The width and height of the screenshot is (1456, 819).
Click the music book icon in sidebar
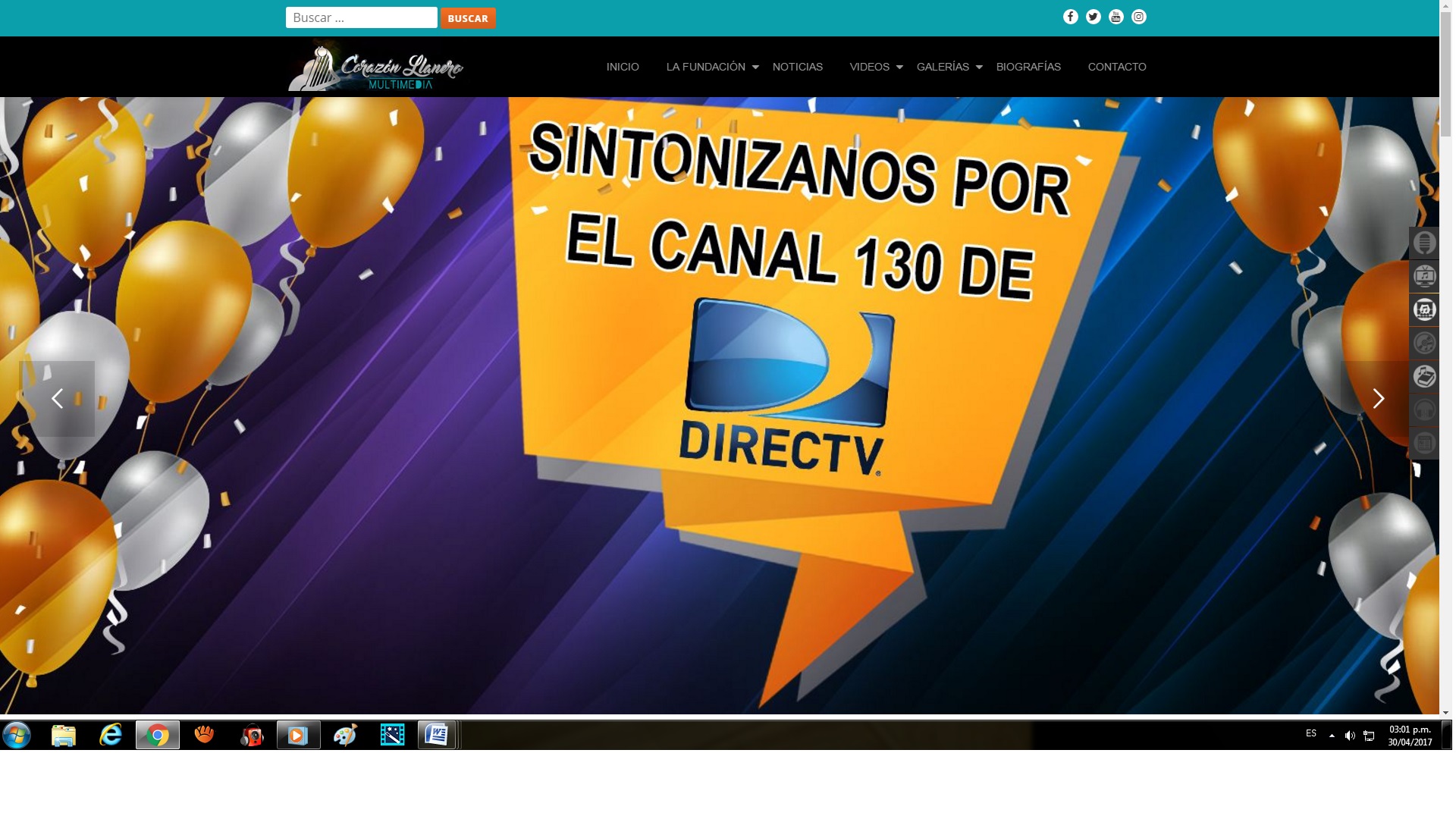pos(1424,376)
